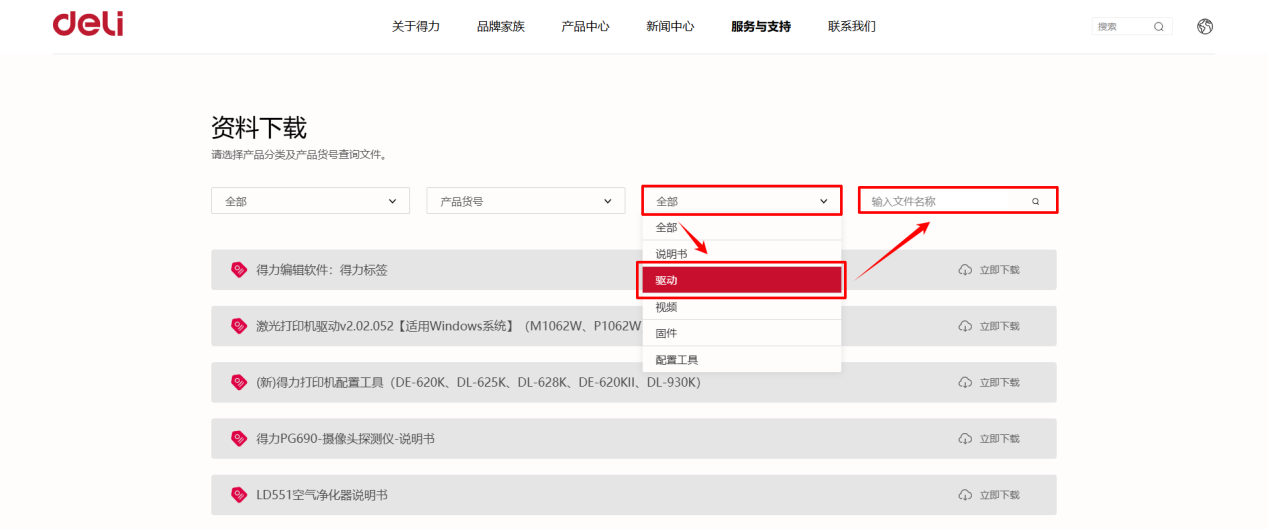Click 立即下载 for 得力编辑软件：得力标签
The image size is (1268, 529).
[1000, 270]
